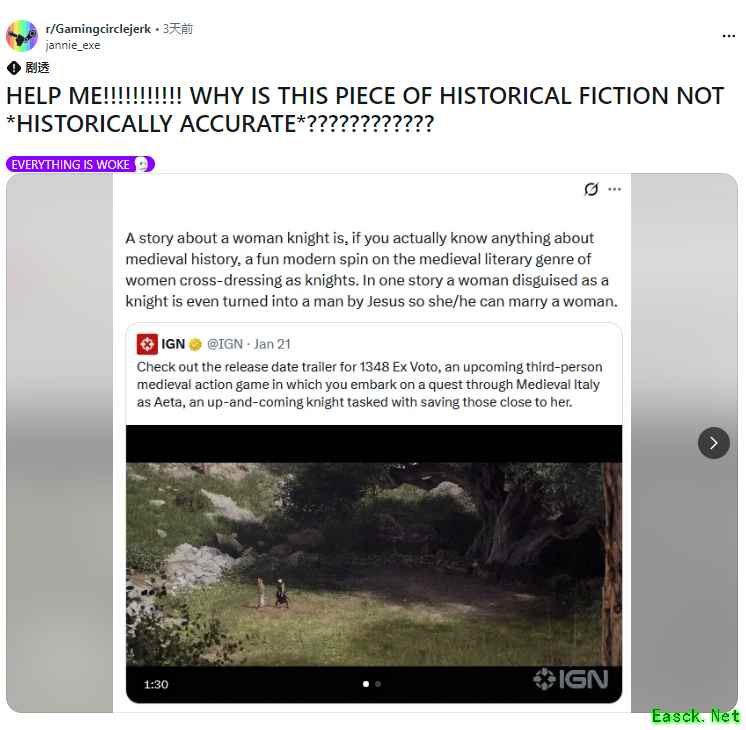Open the r/Gamingcirclejerk community link

pos(98,29)
